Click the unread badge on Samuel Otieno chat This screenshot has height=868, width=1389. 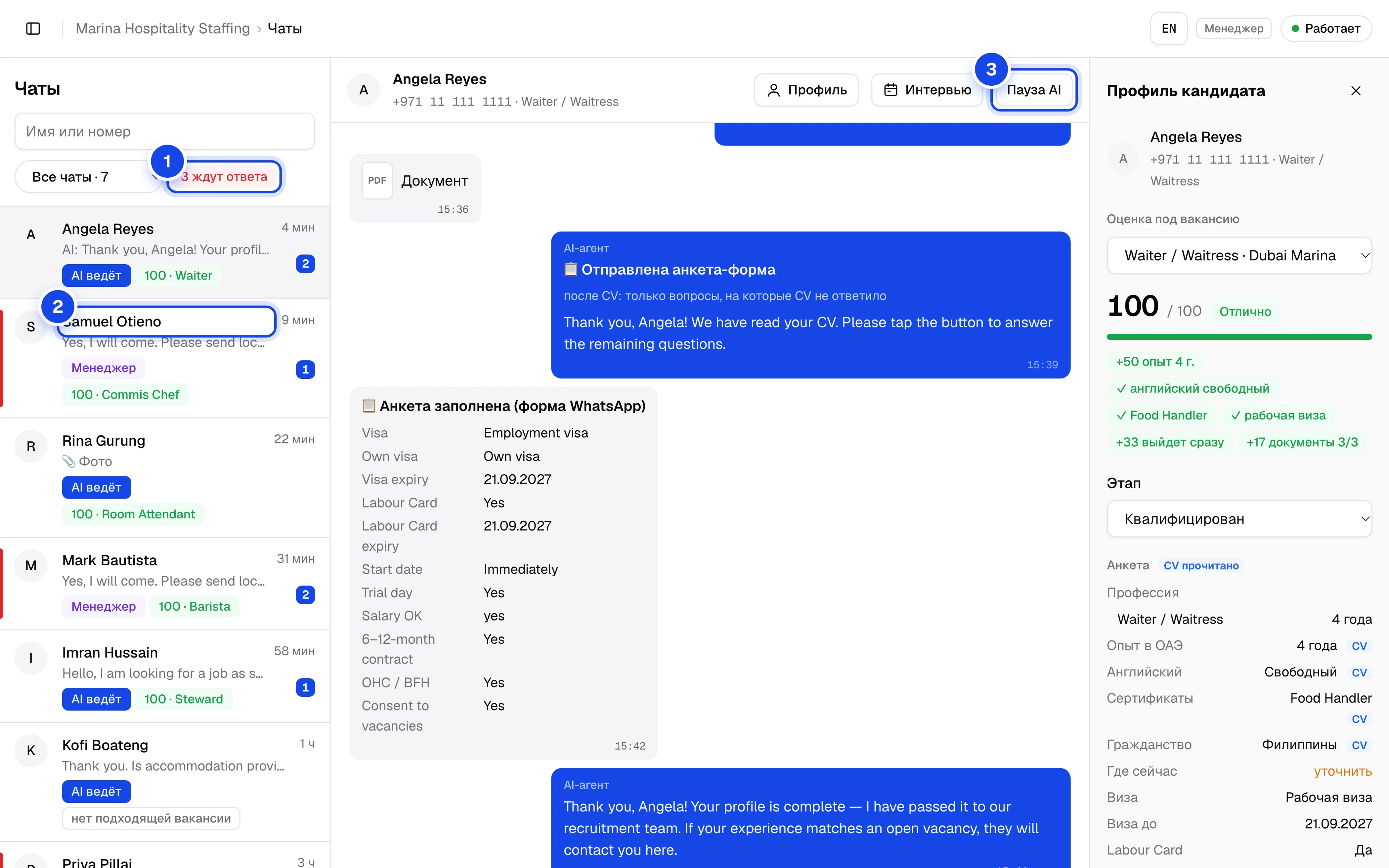click(305, 369)
